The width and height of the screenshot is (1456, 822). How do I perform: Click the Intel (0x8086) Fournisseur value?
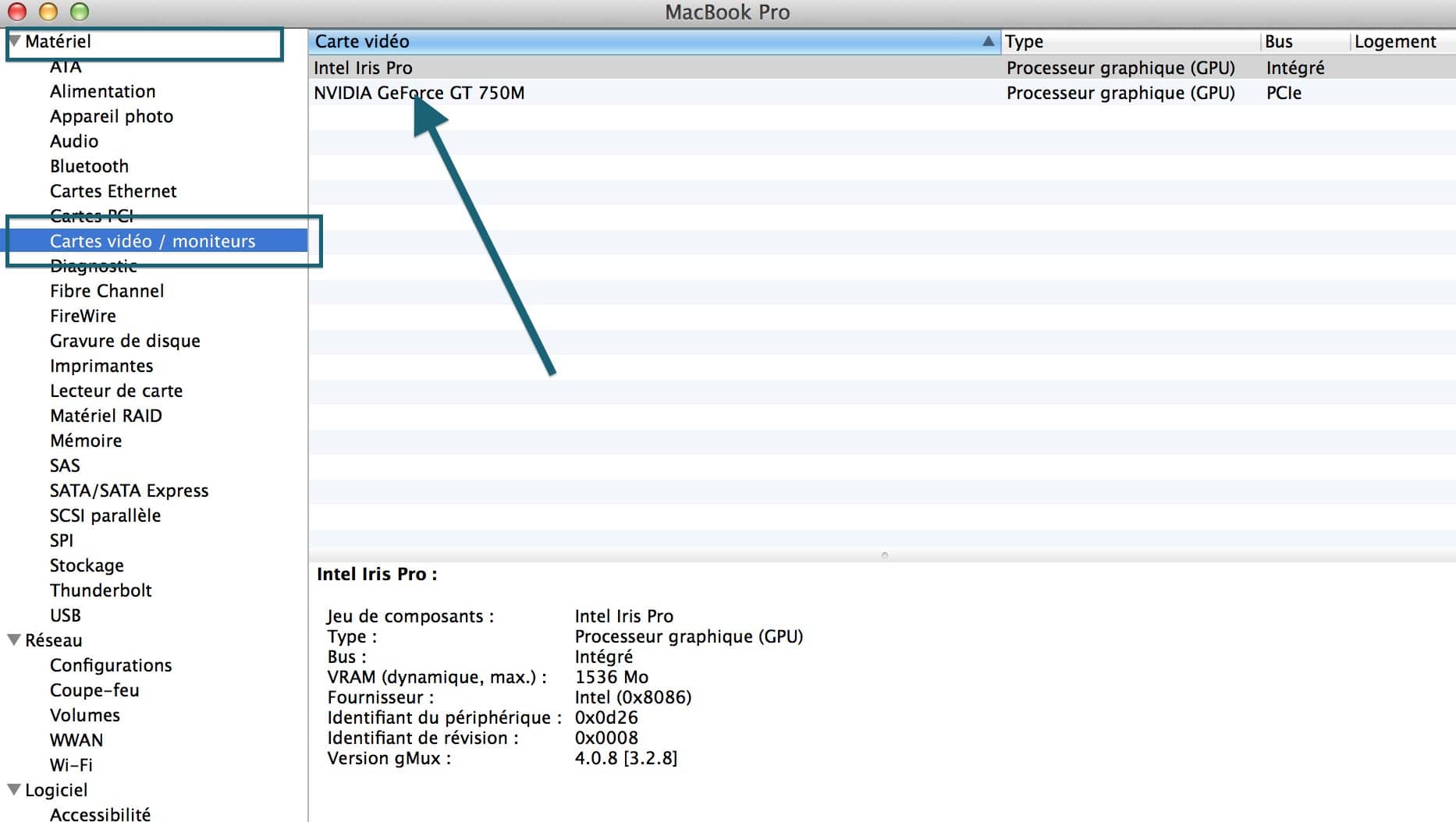(633, 697)
